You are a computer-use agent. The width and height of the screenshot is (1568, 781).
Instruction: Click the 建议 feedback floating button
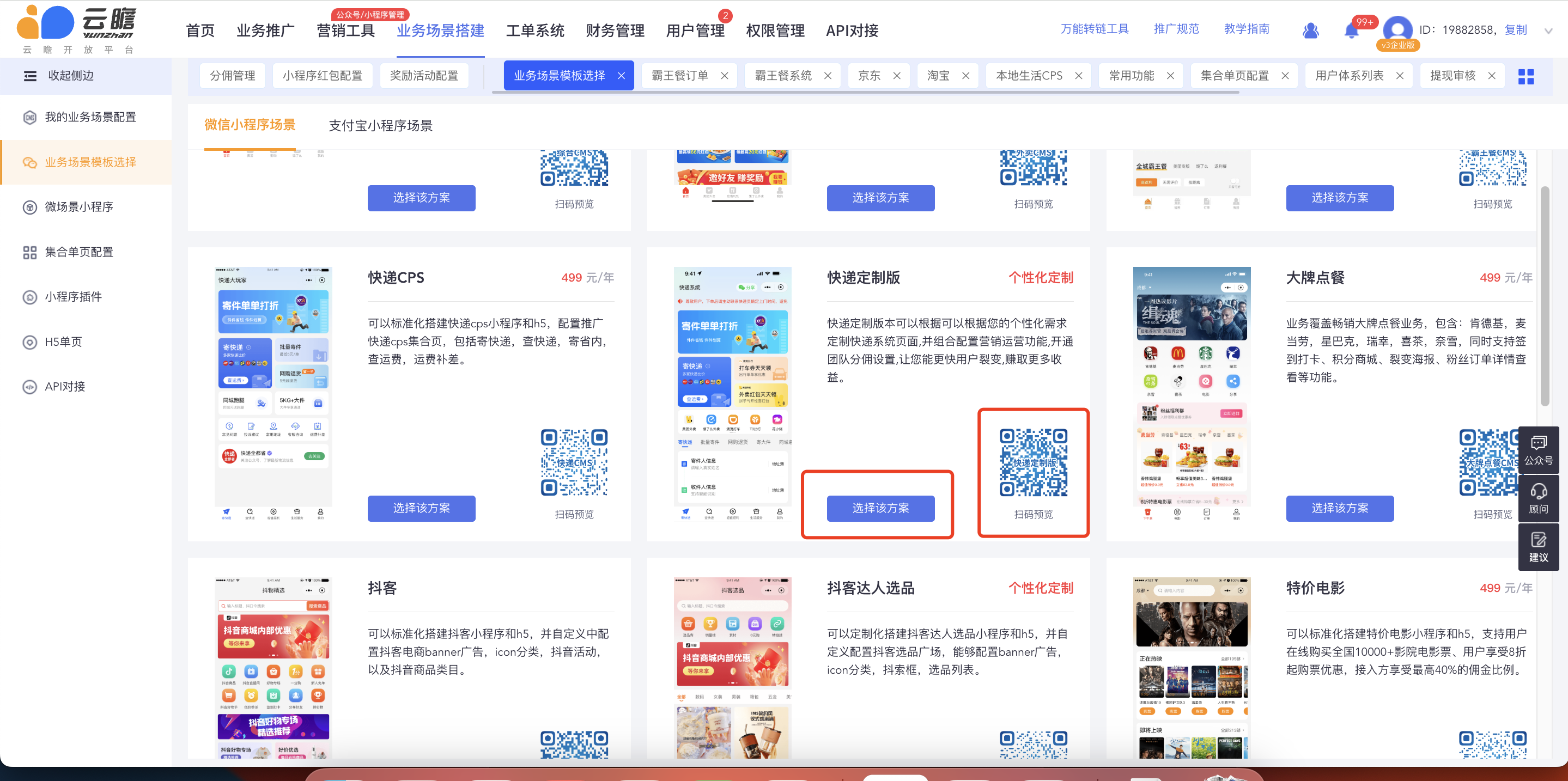pyautogui.click(x=1538, y=547)
